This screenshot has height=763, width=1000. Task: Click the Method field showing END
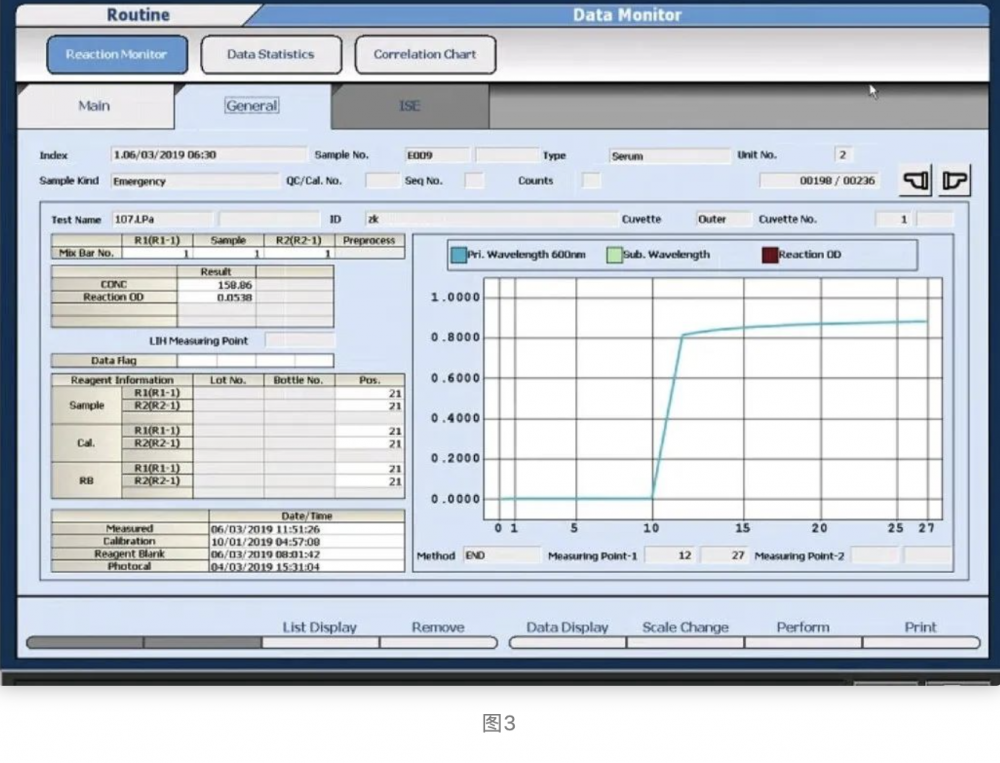502,556
